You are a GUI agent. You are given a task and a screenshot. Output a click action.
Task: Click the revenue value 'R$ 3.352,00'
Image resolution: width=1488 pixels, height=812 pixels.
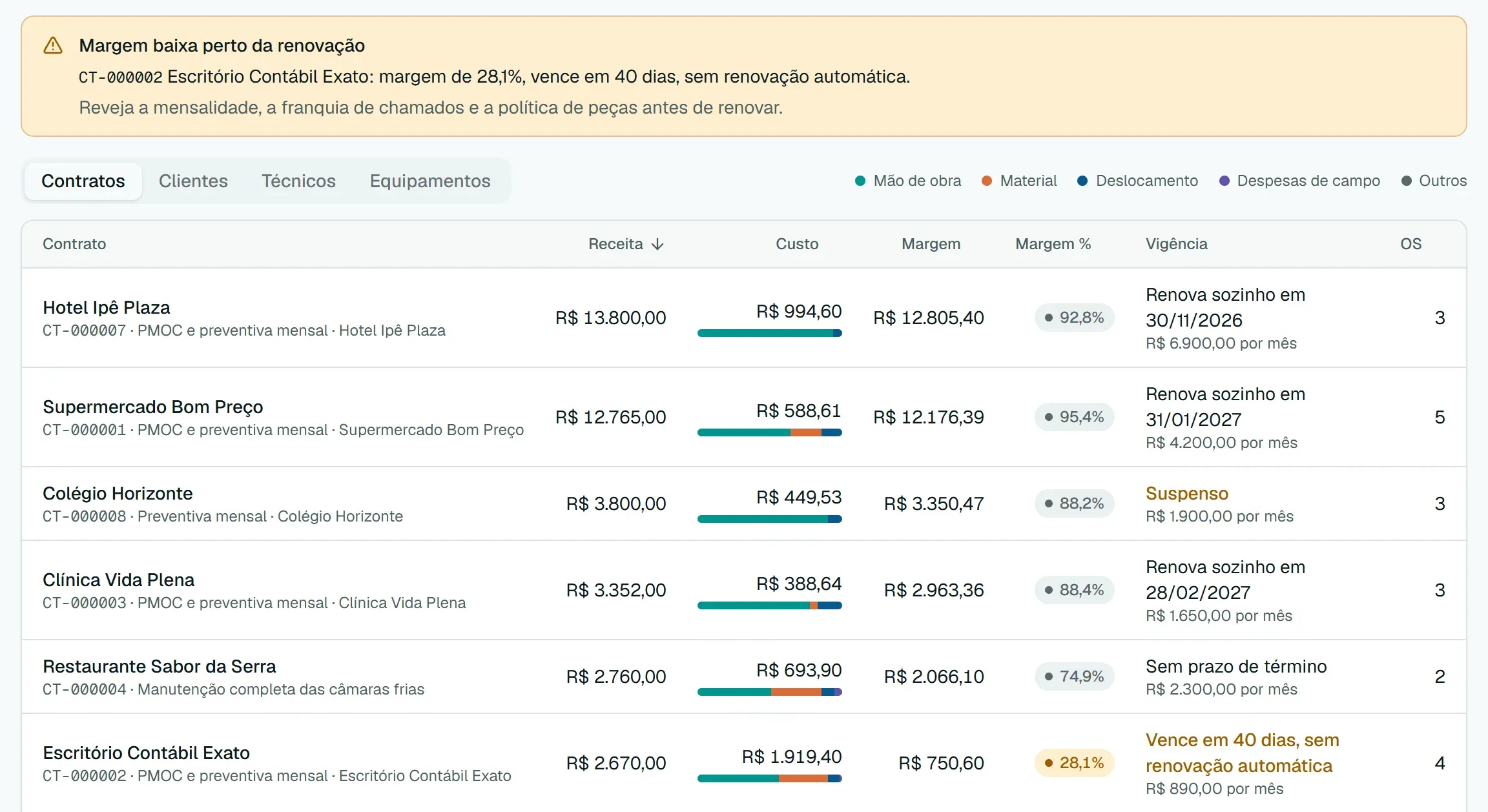[x=616, y=590]
